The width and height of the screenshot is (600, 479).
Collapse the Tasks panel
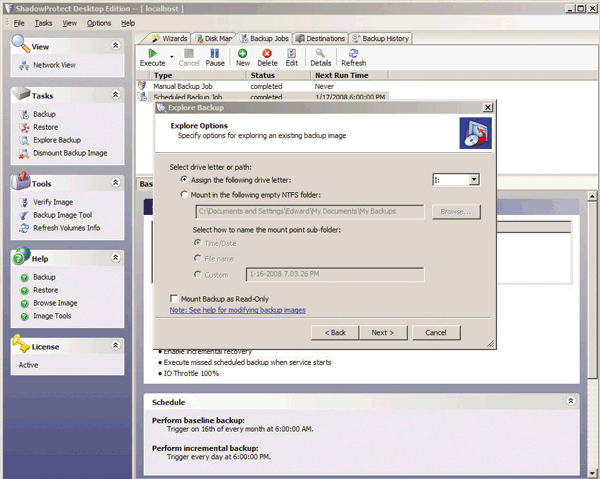tap(116, 94)
